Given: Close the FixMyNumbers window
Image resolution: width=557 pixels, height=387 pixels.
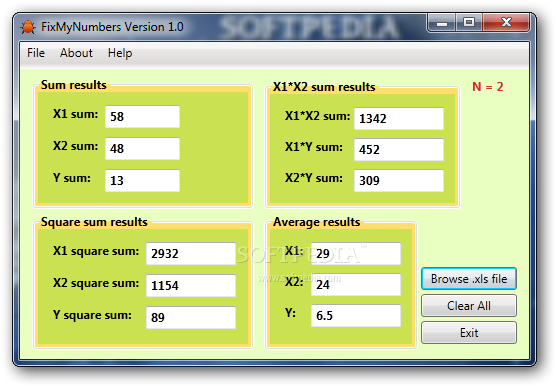Looking at the screenshot, I should pos(506,23).
